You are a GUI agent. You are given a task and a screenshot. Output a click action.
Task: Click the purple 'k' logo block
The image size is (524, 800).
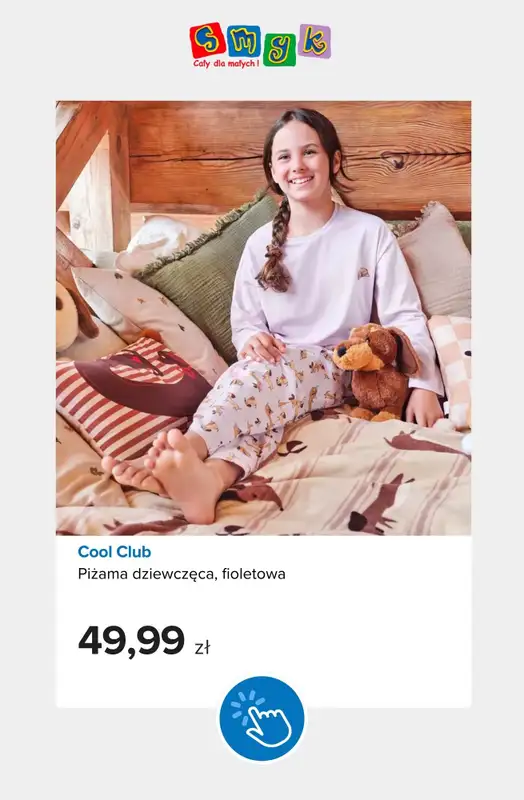315,41
